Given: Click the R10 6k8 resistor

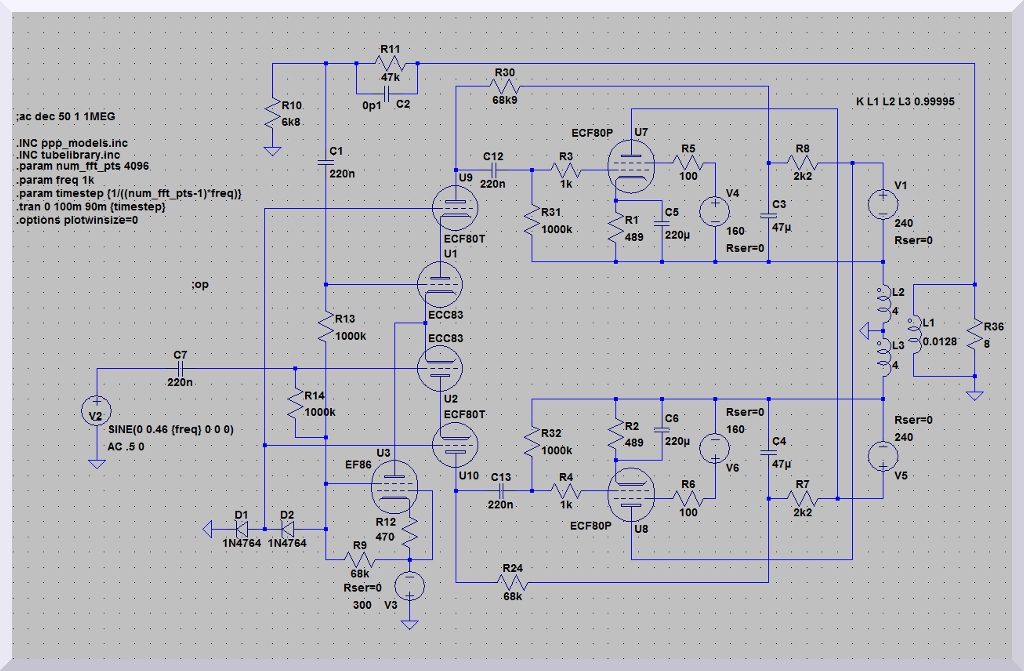Looking at the screenshot, I should [271, 114].
